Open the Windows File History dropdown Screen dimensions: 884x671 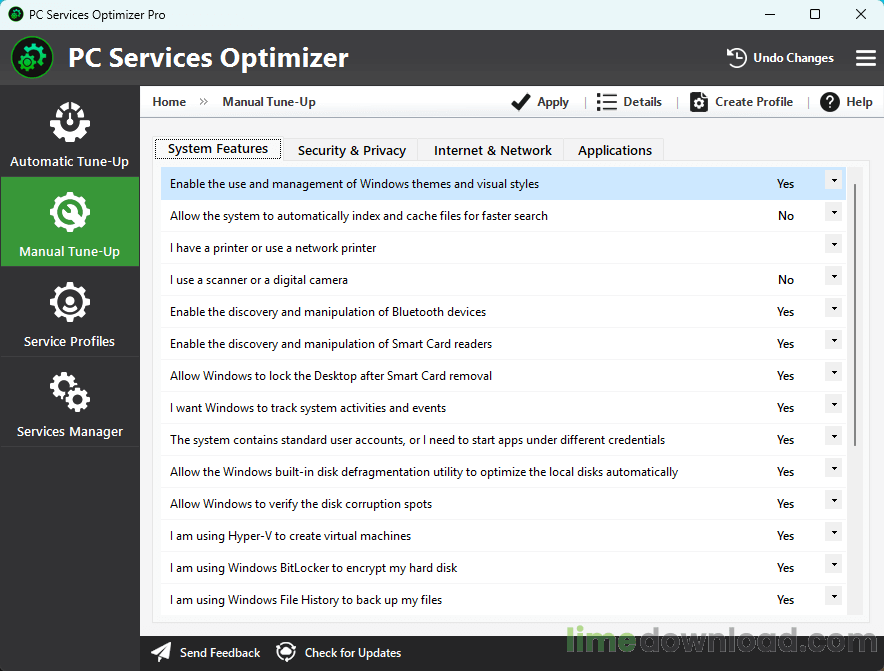(x=833, y=597)
